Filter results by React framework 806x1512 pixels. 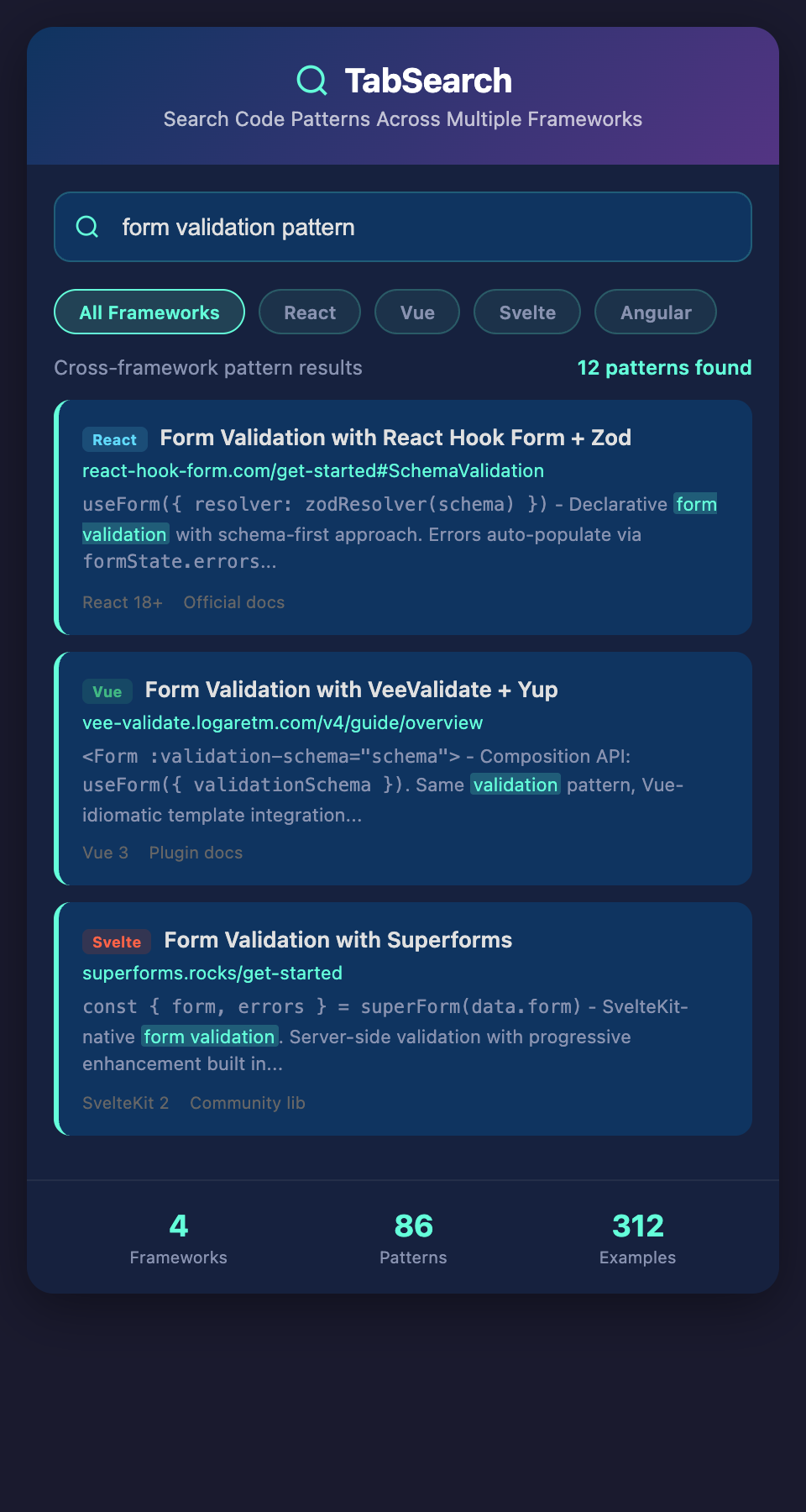[309, 312]
